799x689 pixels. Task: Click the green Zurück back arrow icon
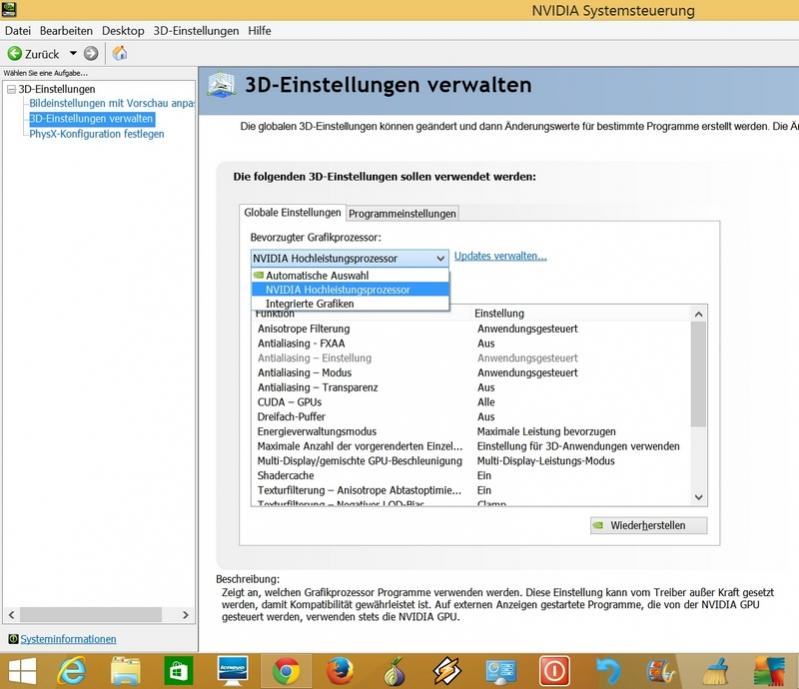[15, 54]
